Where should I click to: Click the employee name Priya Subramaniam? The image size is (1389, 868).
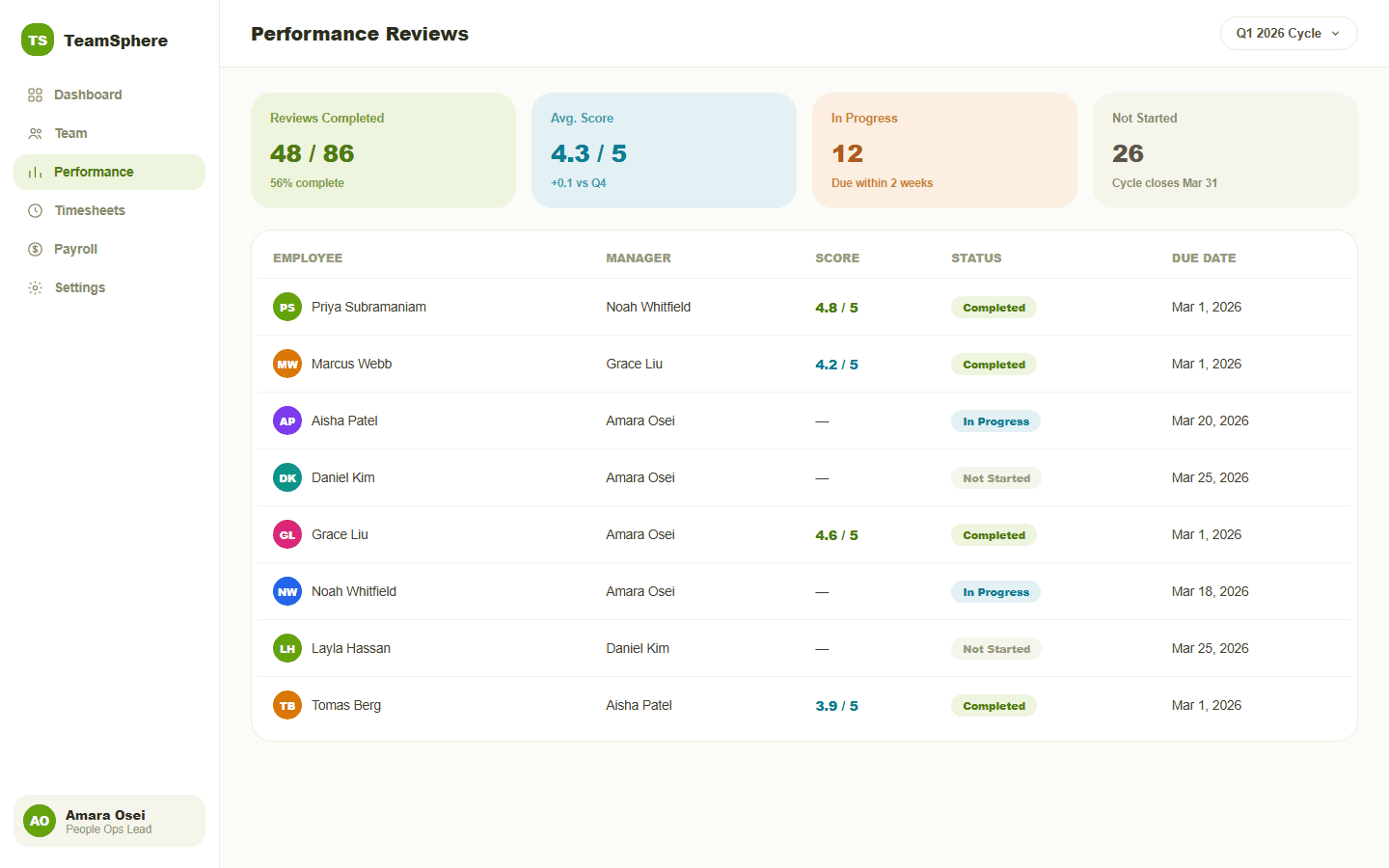coord(368,307)
